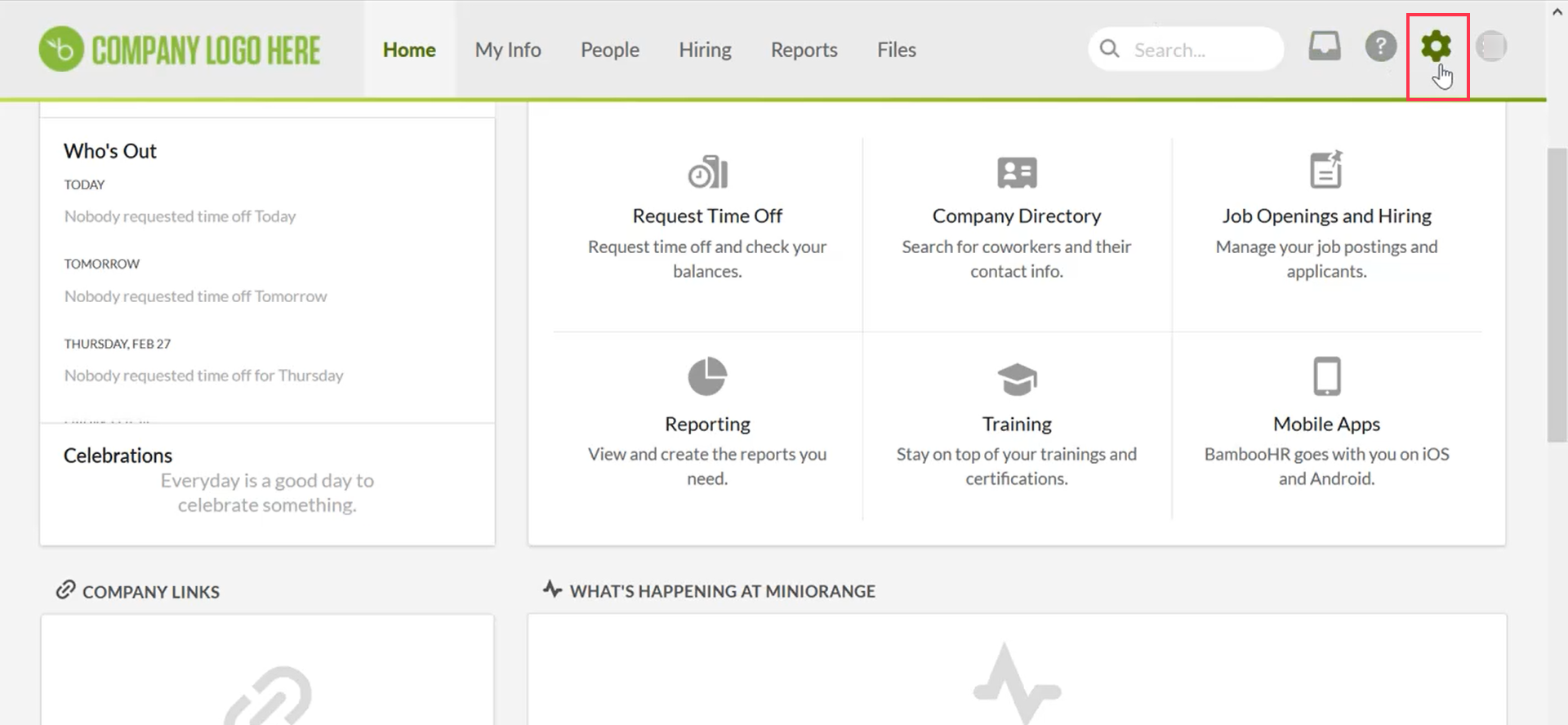The image size is (1568, 725).
Task: Click the pulse icon beside What's Happening
Action: point(553,589)
